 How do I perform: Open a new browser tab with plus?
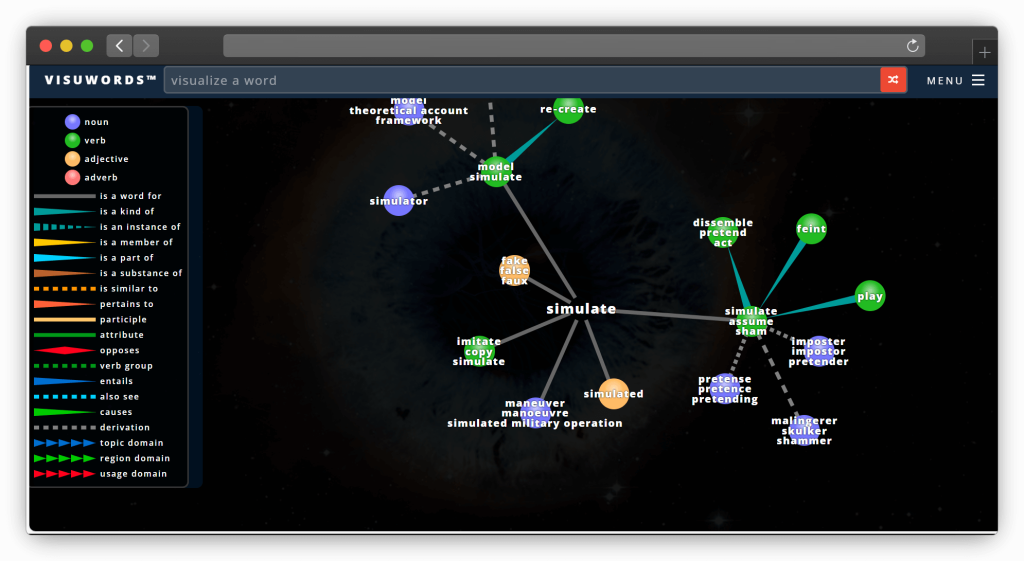click(985, 52)
